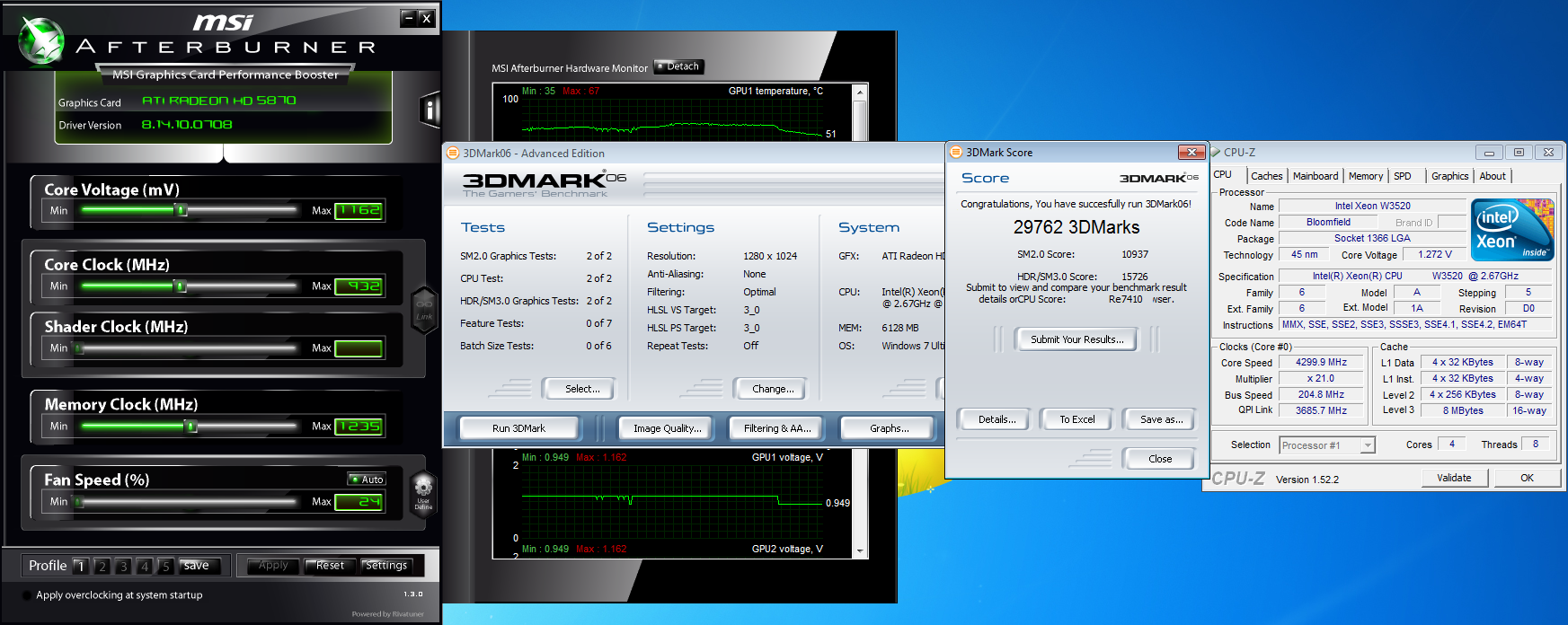
Task: Click the Core Clock slider handle
Action: 180,286
